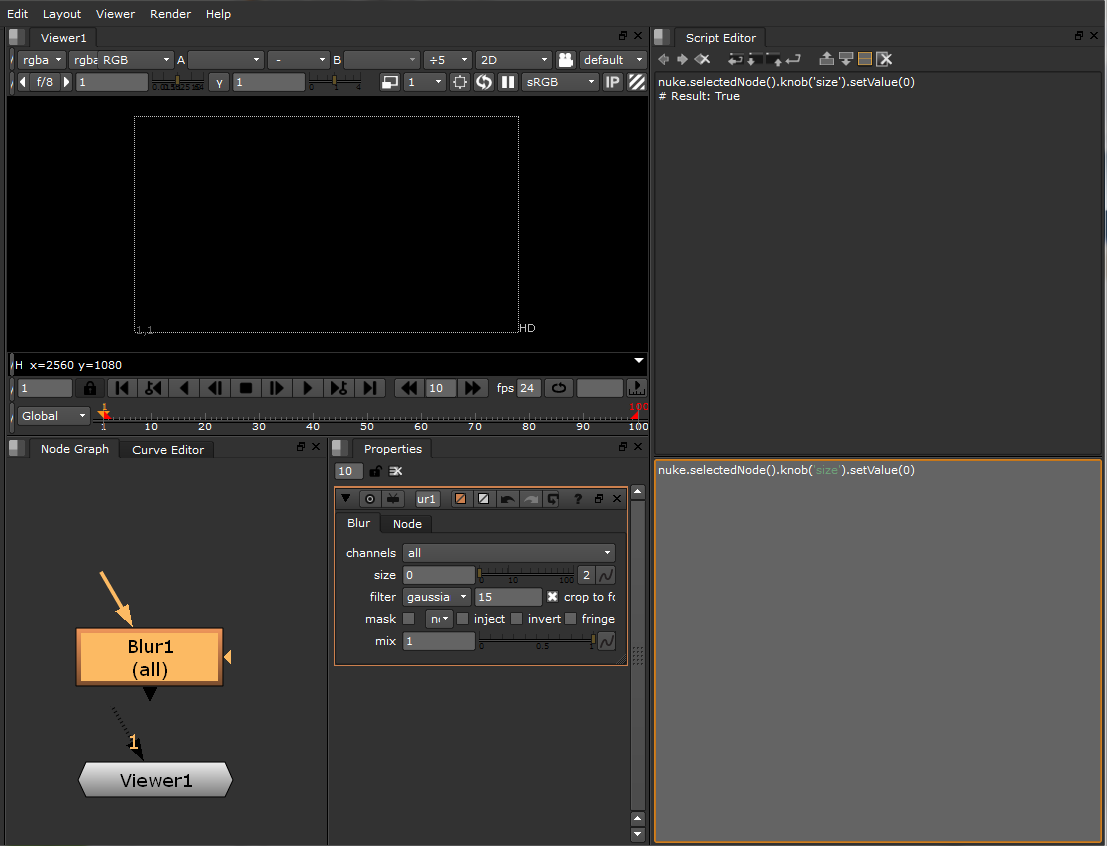Open animation menu for size knob
Image resolution: width=1107 pixels, height=846 pixels.
pyautogui.click(x=606, y=576)
